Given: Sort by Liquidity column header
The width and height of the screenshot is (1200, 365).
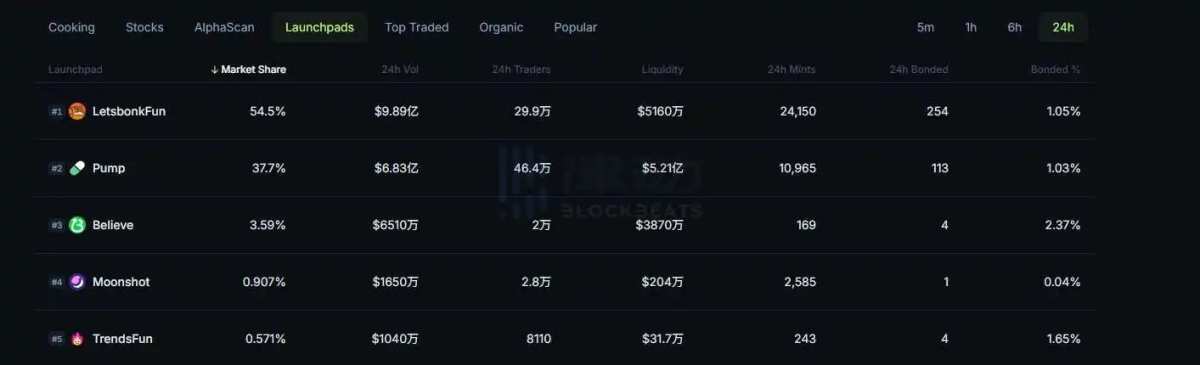Looking at the screenshot, I should click(663, 70).
